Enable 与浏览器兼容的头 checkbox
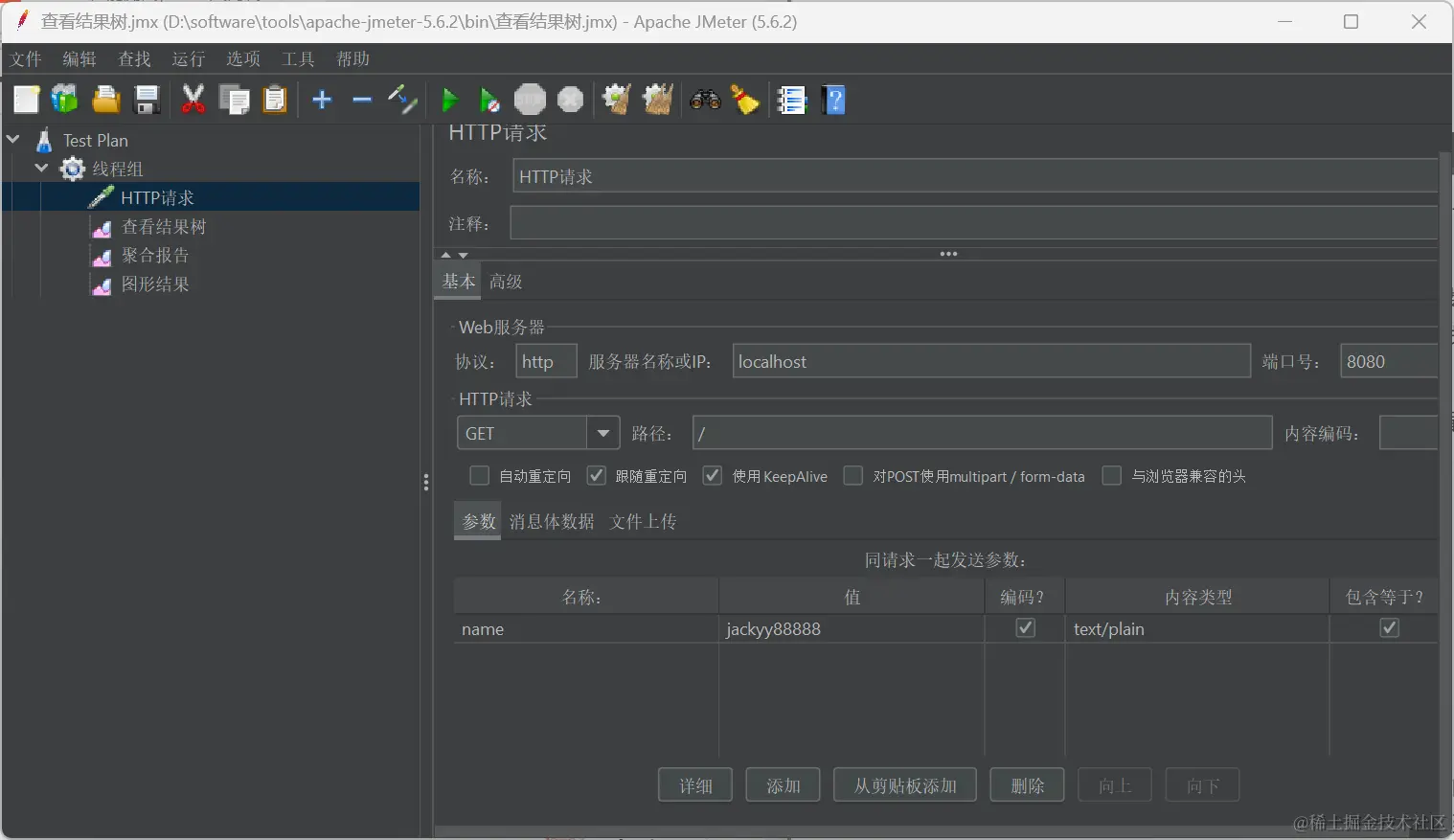The height and width of the screenshot is (840, 1454). coord(1112,476)
